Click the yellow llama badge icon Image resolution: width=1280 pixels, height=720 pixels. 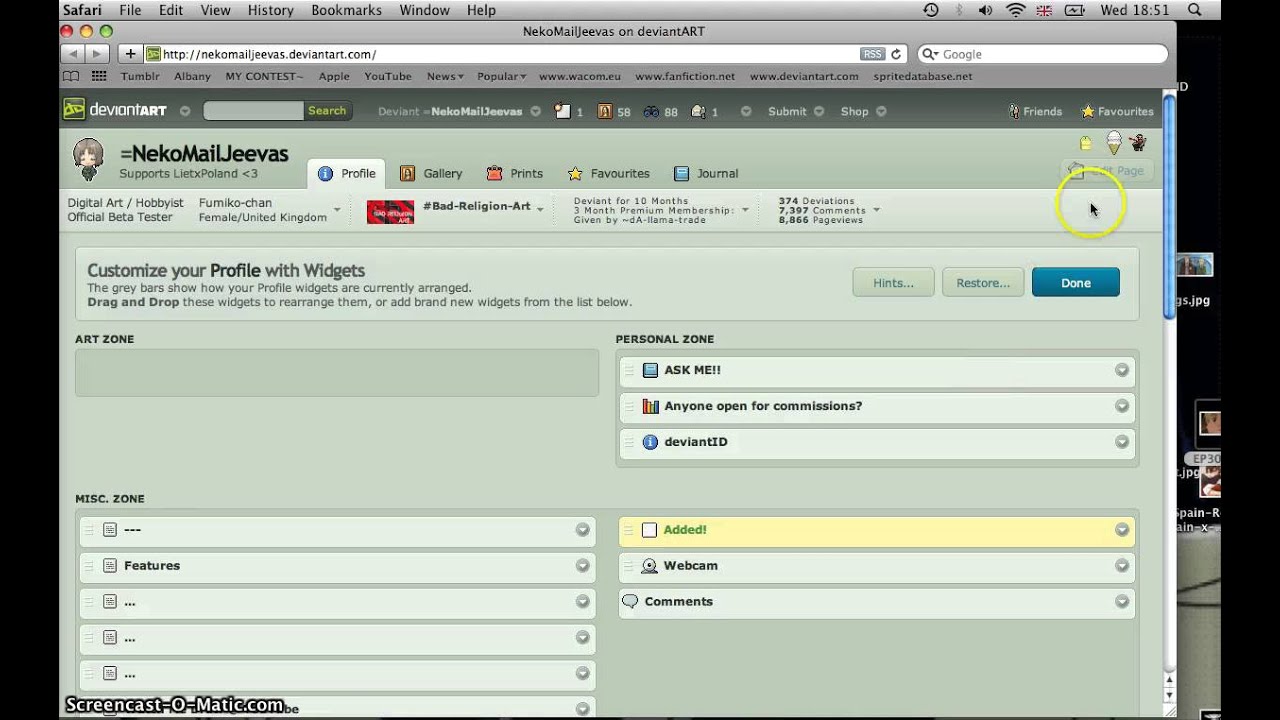pos(1086,143)
